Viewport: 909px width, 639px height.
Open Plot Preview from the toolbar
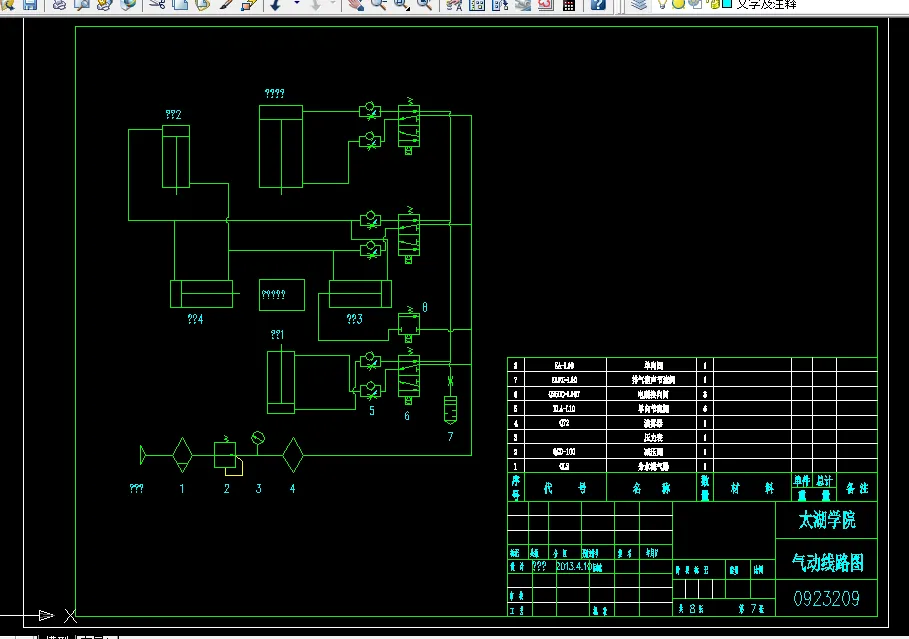coord(82,5)
